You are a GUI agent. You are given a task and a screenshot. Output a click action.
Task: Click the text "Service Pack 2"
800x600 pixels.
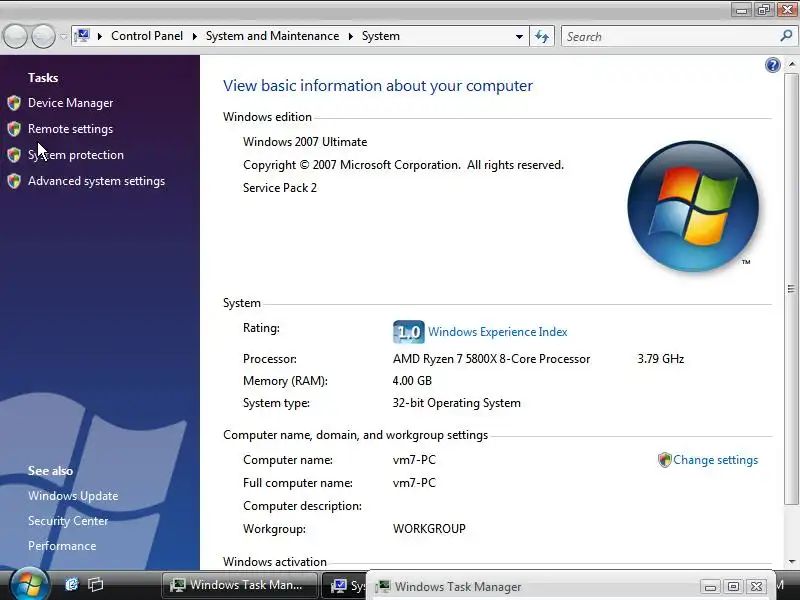point(280,188)
